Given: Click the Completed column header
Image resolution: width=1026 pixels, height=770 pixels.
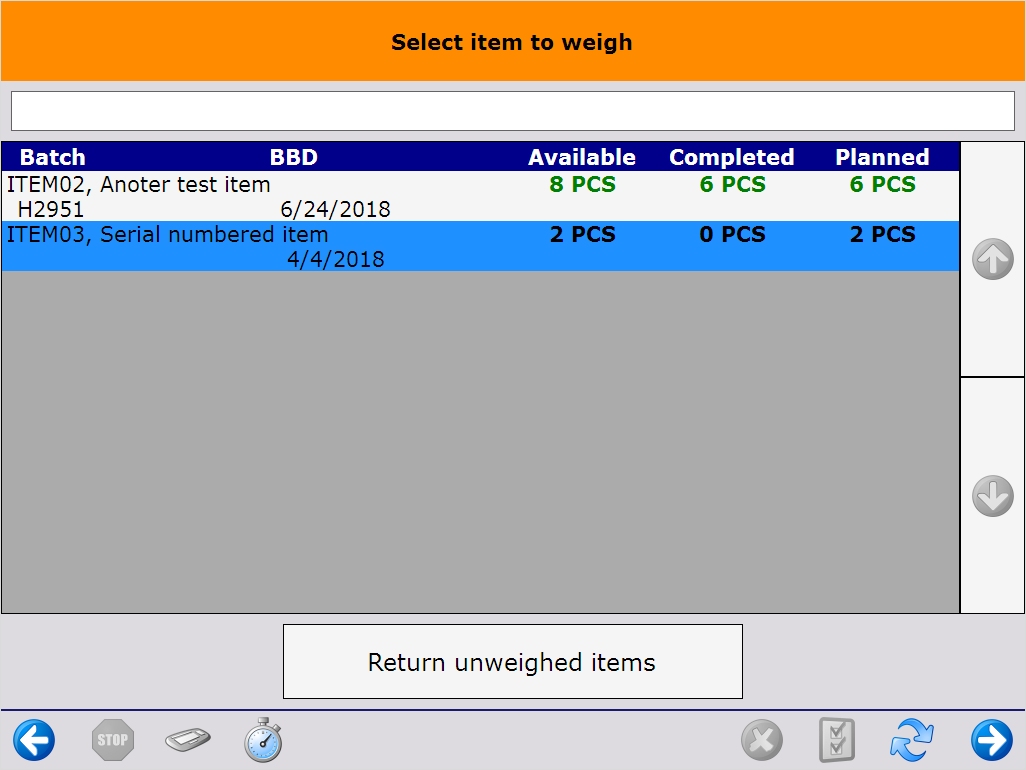Looking at the screenshot, I should (731, 157).
